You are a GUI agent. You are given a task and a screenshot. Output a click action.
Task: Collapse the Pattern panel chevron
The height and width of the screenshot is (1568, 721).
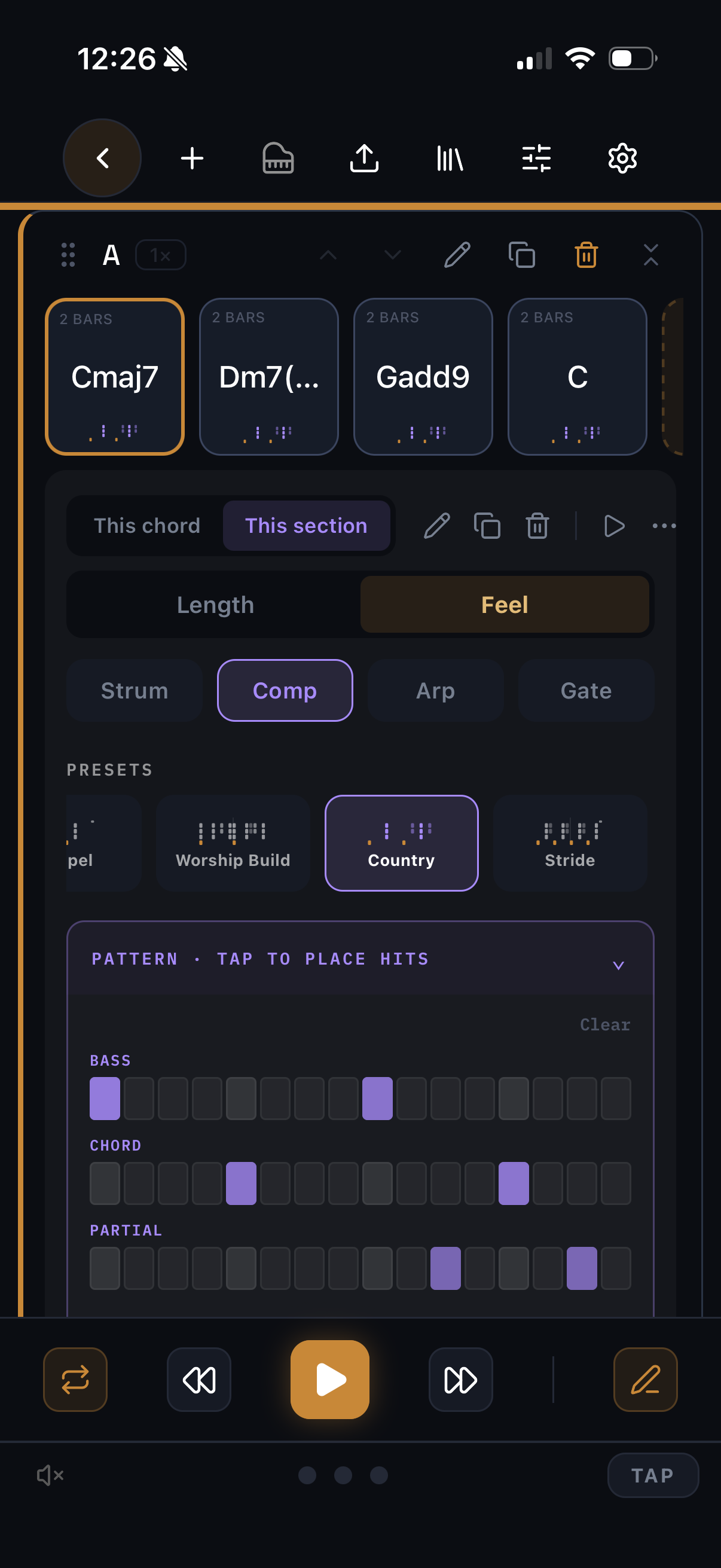tap(619, 965)
